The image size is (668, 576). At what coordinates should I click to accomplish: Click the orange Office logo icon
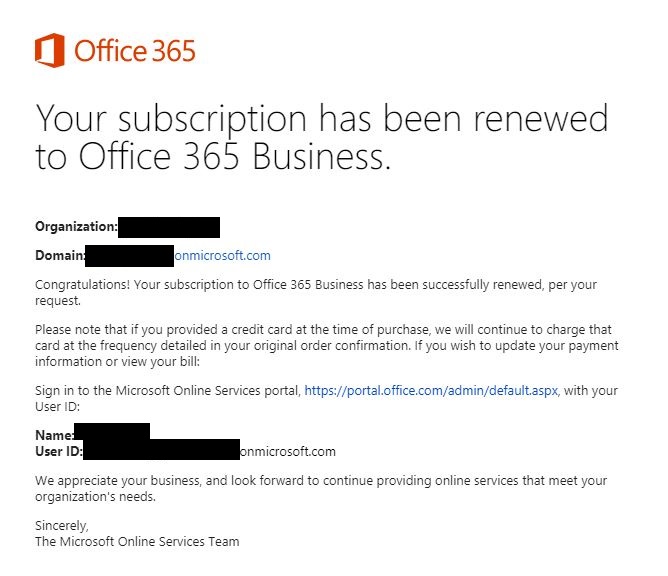click(50, 50)
